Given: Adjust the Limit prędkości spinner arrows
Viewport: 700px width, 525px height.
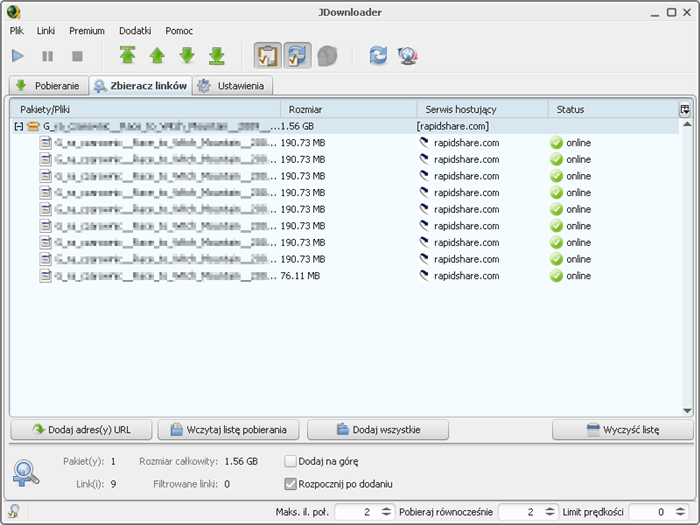Looking at the screenshot, I should coord(680,512).
